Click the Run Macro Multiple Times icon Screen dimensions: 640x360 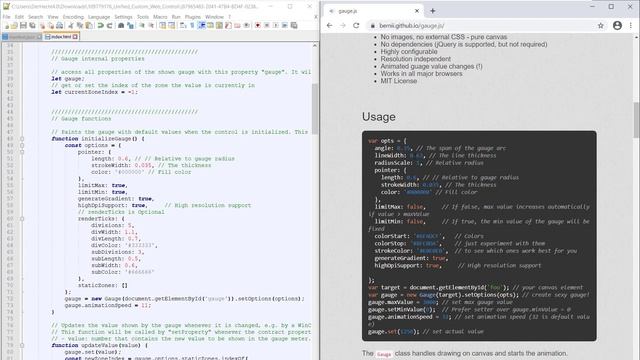[x=284, y=25]
